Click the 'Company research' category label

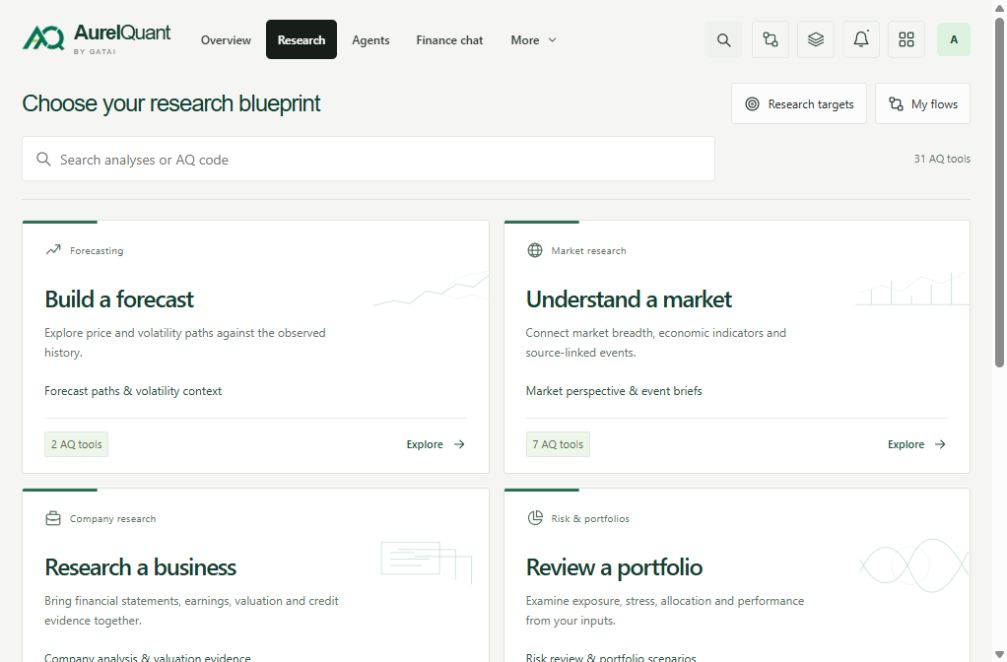coord(112,519)
